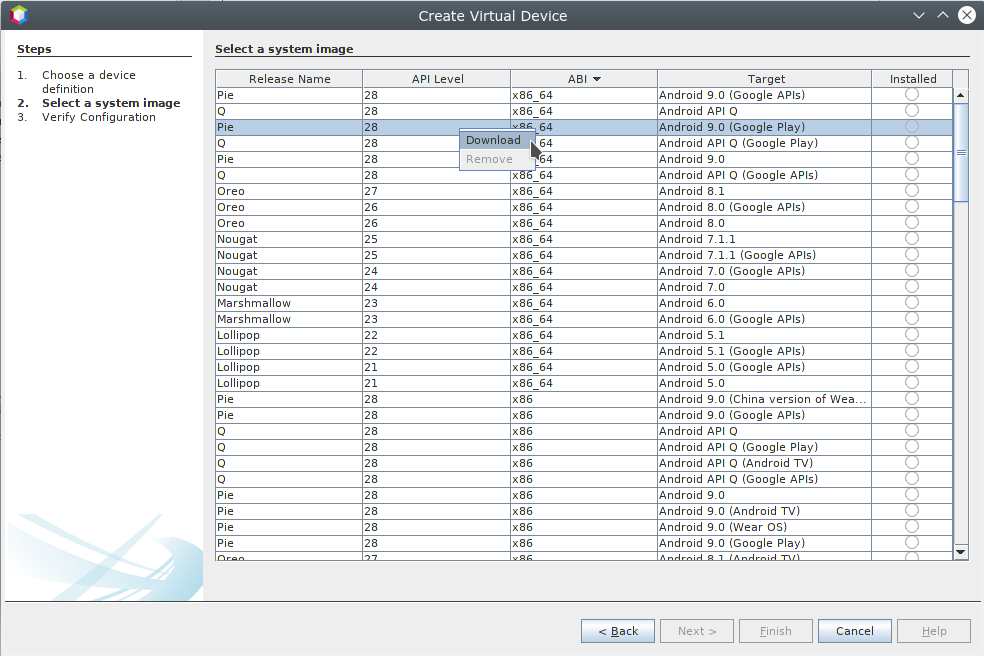Click the title bar up-arrow maximize icon
The width and height of the screenshot is (984, 656).
[942, 15]
